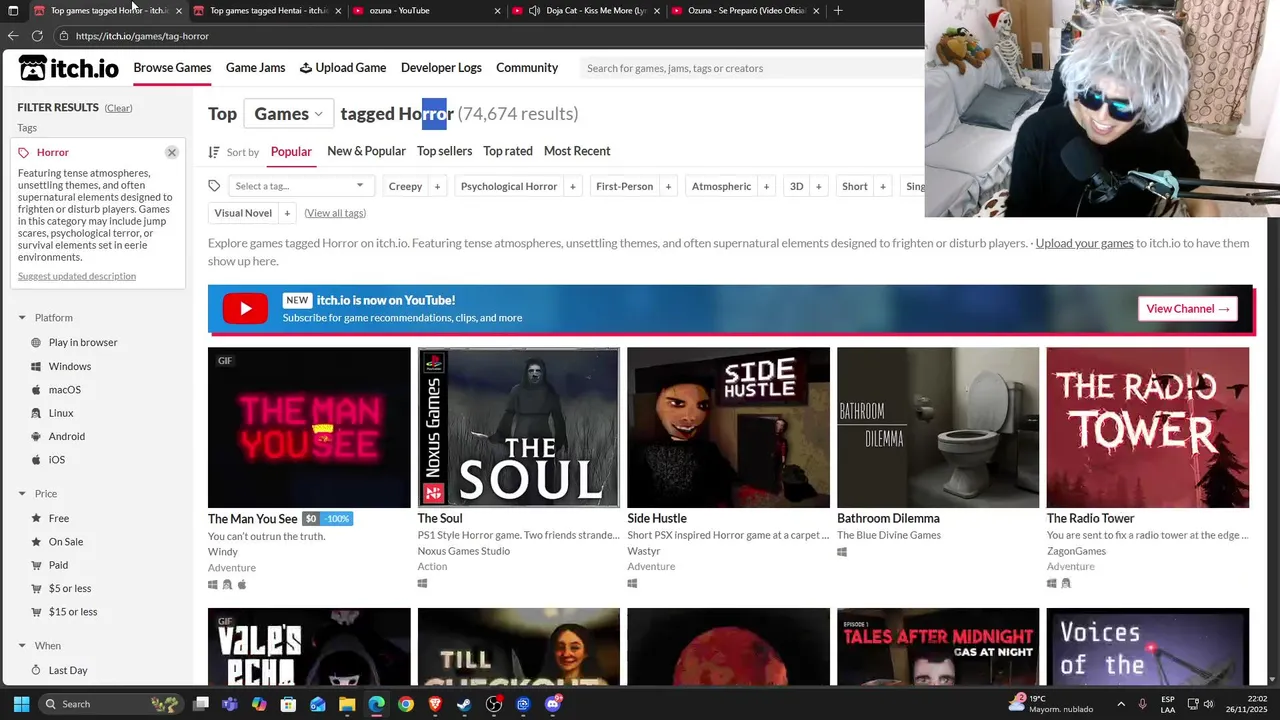Open Google Chrome from the taskbar
This screenshot has height=720, width=1280.
pyautogui.click(x=405, y=704)
